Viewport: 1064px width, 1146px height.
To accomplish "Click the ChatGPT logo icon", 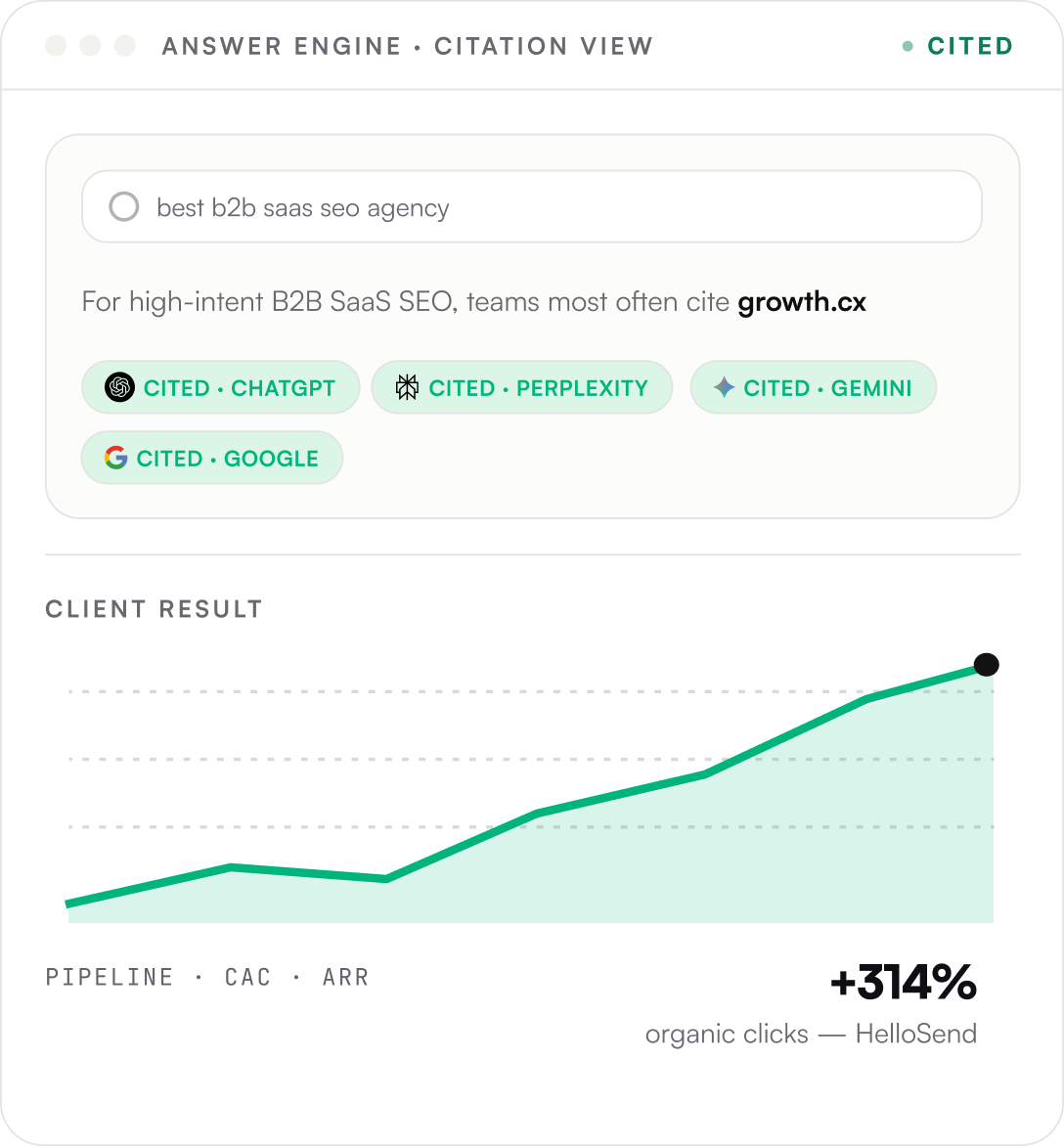I will click(119, 387).
